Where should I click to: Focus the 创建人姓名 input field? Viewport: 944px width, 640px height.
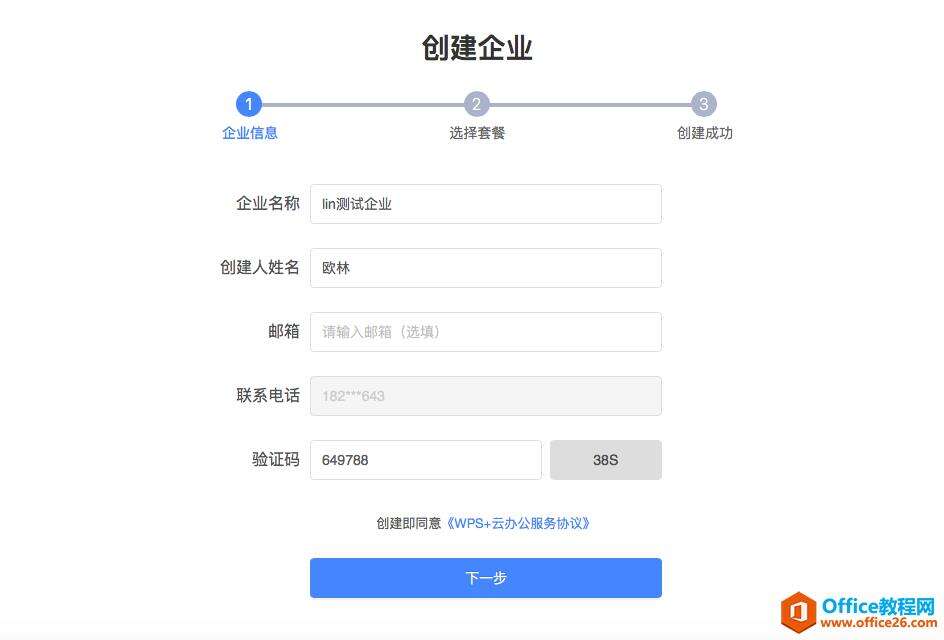coord(486,268)
